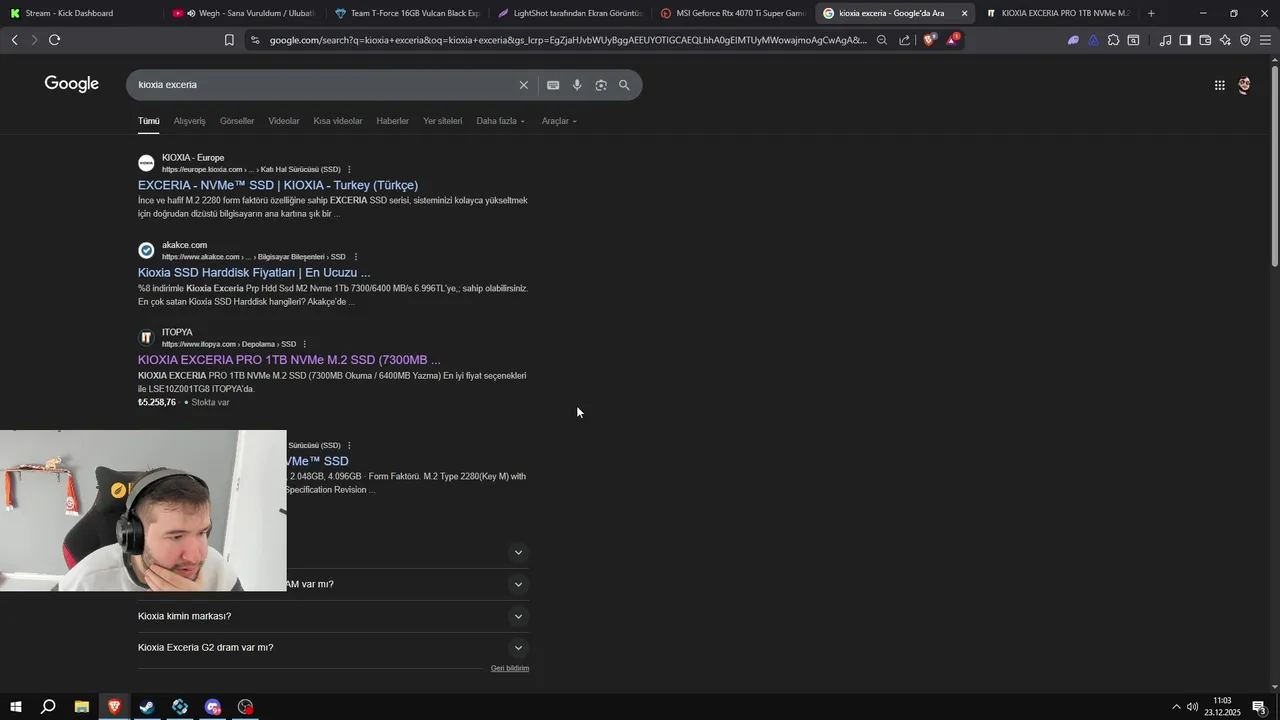Open OBS recording app in taskbar
Viewport: 1280px width, 720px height.
point(246,707)
